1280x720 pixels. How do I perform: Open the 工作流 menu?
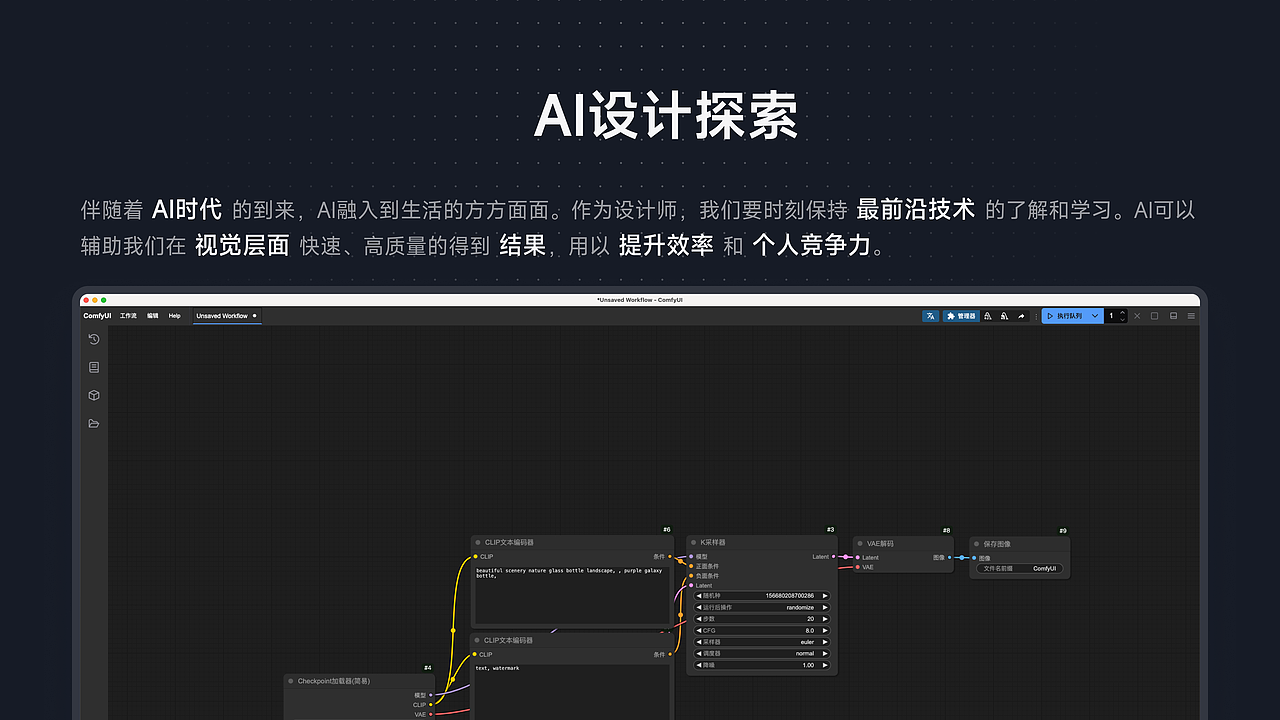[128, 316]
